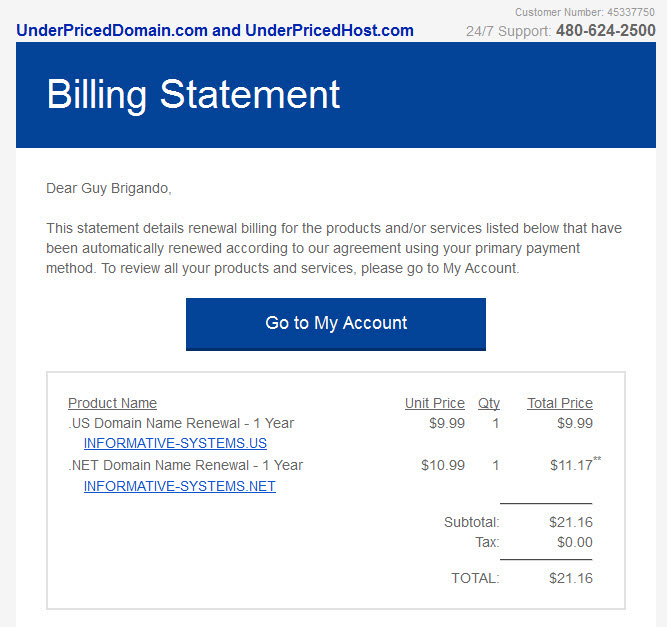Viewport: 667px width, 627px height.
Task: Click the 480-624-2500 support phone number
Action: [606, 31]
